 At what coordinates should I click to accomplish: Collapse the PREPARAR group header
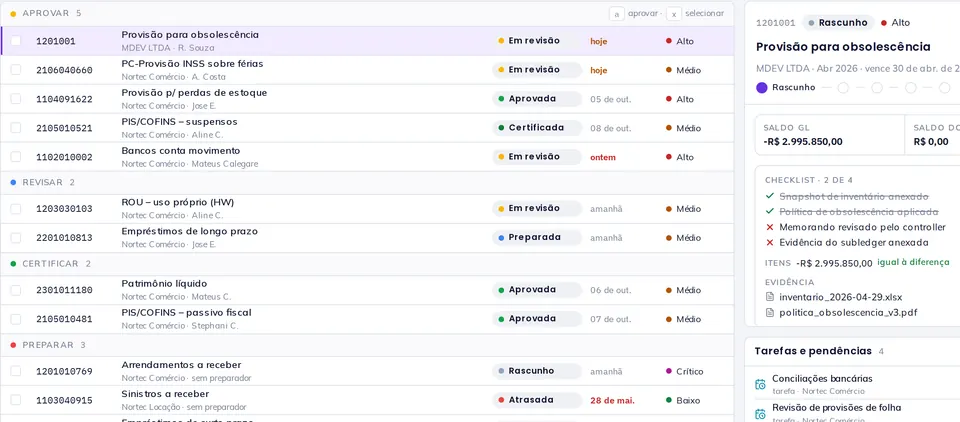point(367,345)
